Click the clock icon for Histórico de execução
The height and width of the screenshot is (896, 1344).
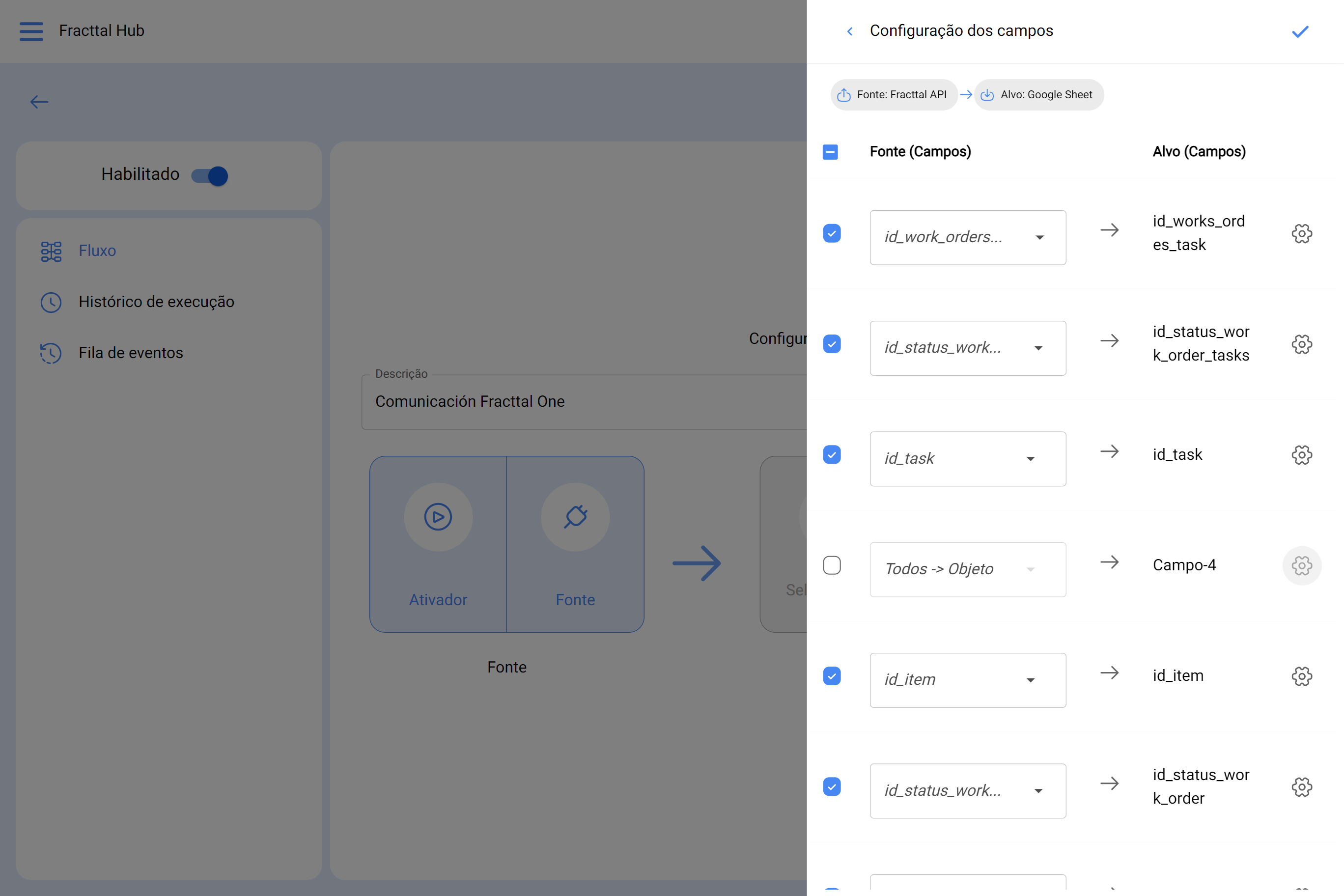[51, 302]
